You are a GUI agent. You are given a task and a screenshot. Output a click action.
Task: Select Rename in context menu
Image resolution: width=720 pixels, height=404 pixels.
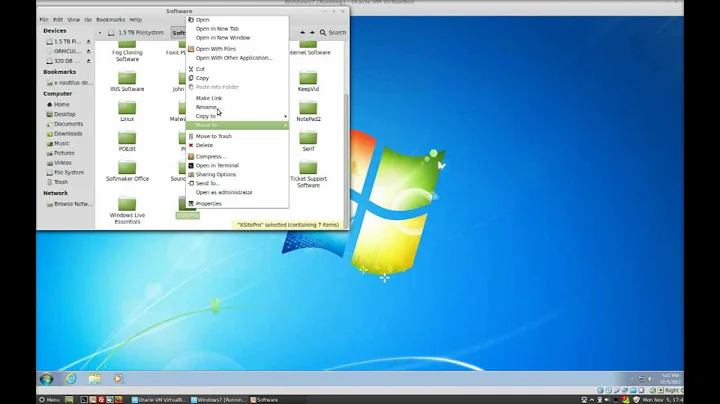point(237,107)
